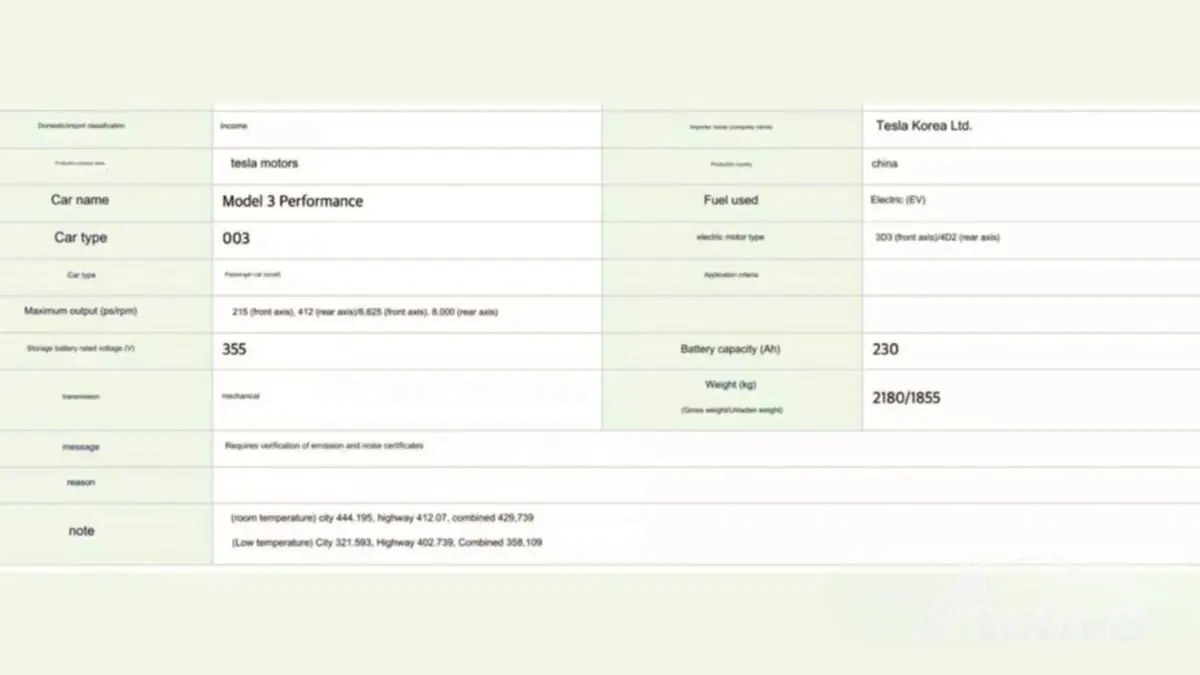
Task: Select the '003' car type value
Action: click(236, 239)
